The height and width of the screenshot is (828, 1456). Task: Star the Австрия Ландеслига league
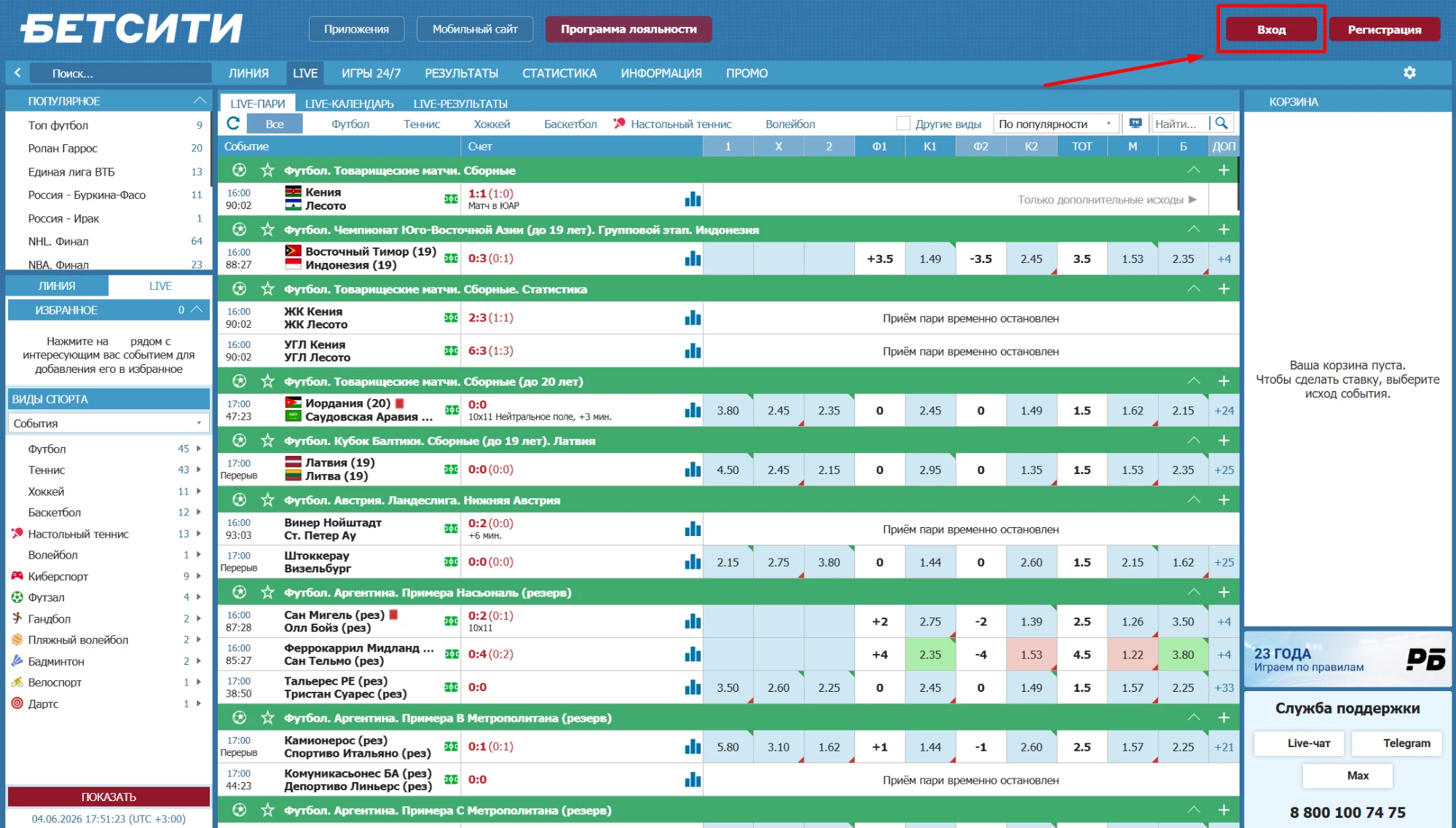(x=267, y=500)
